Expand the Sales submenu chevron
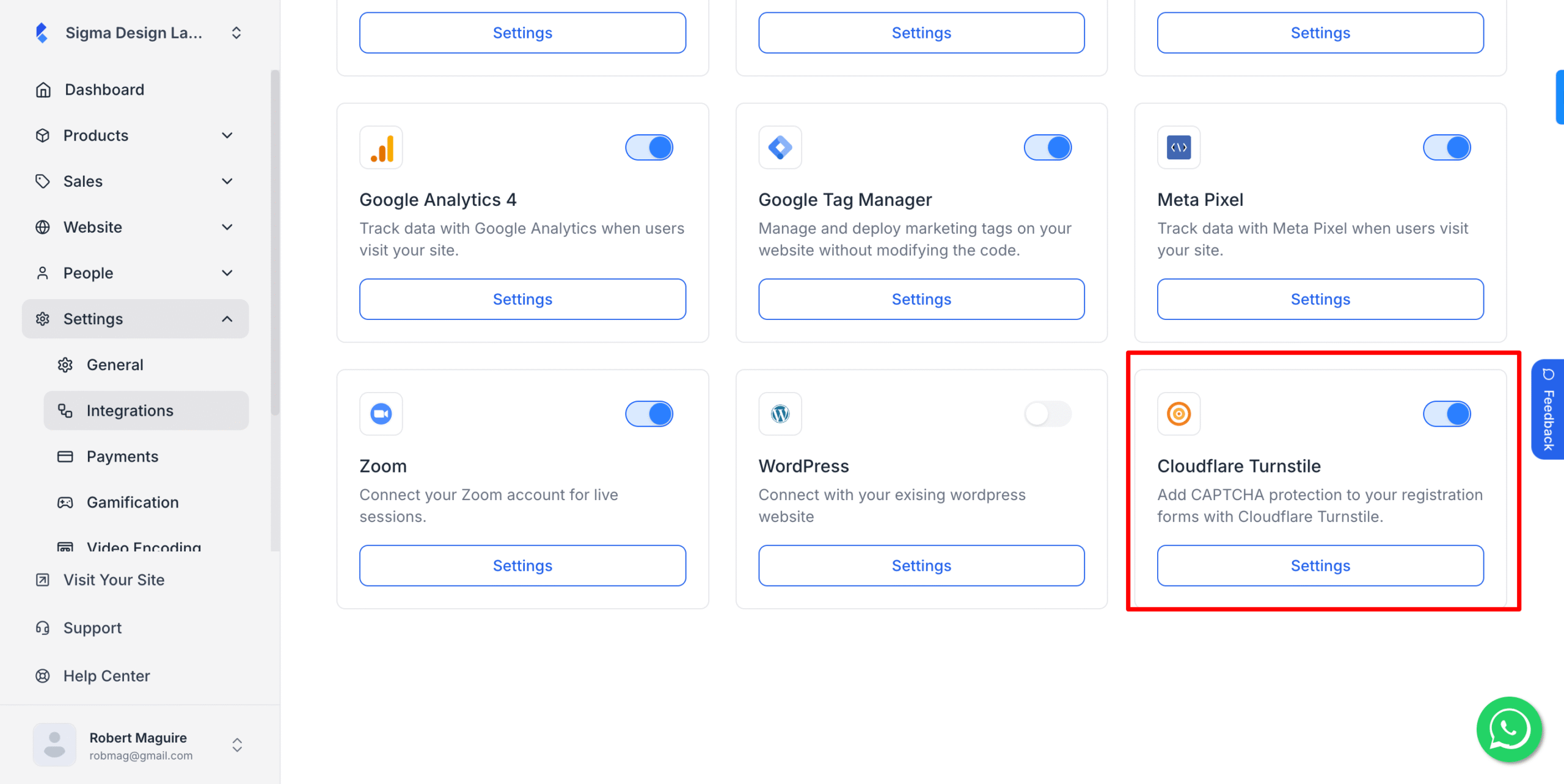Image resolution: width=1564 pixels, height=784 pixels. click(x=227, y=181)
